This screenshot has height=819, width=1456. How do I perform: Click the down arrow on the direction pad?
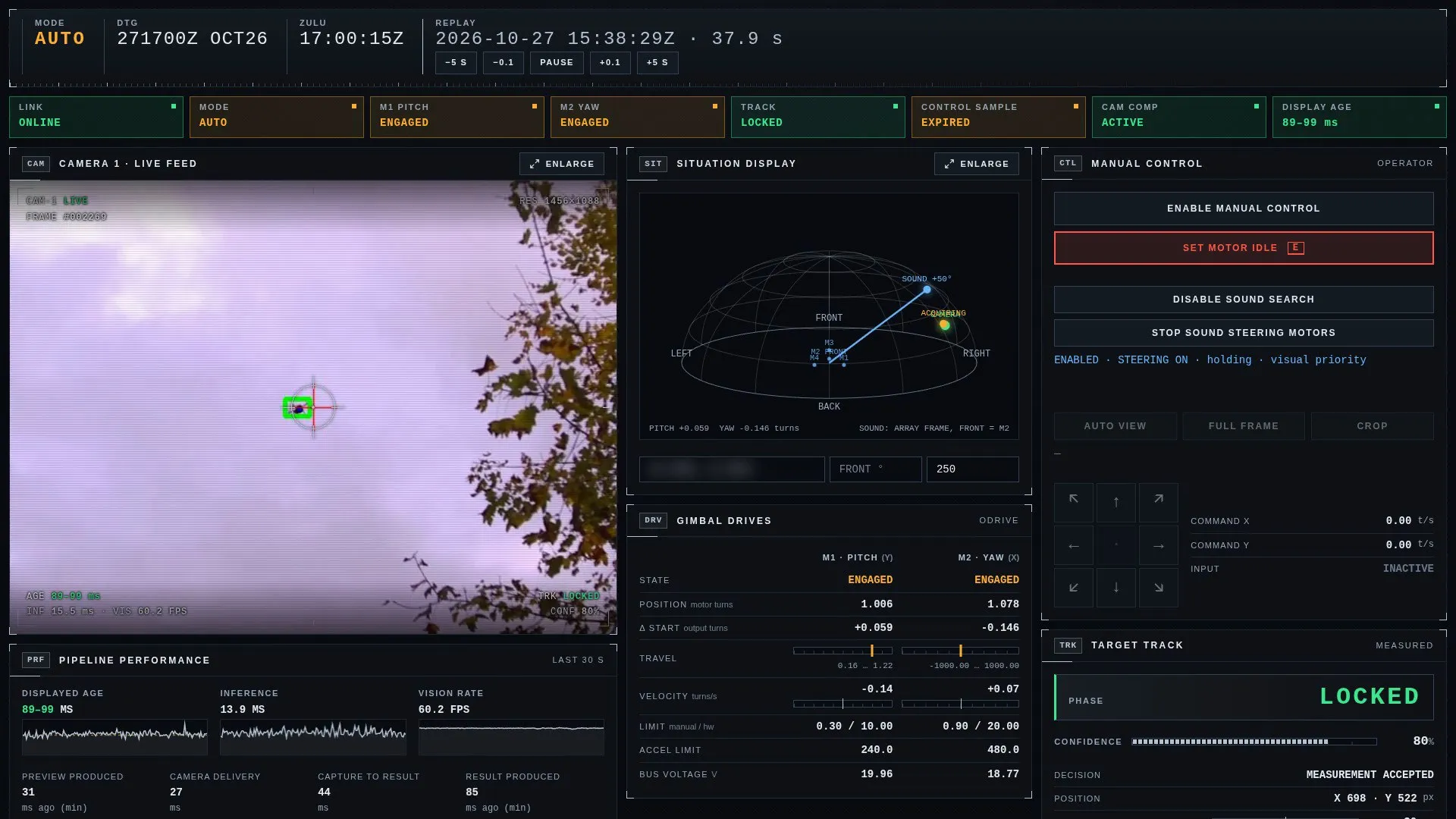point(1116,588)
